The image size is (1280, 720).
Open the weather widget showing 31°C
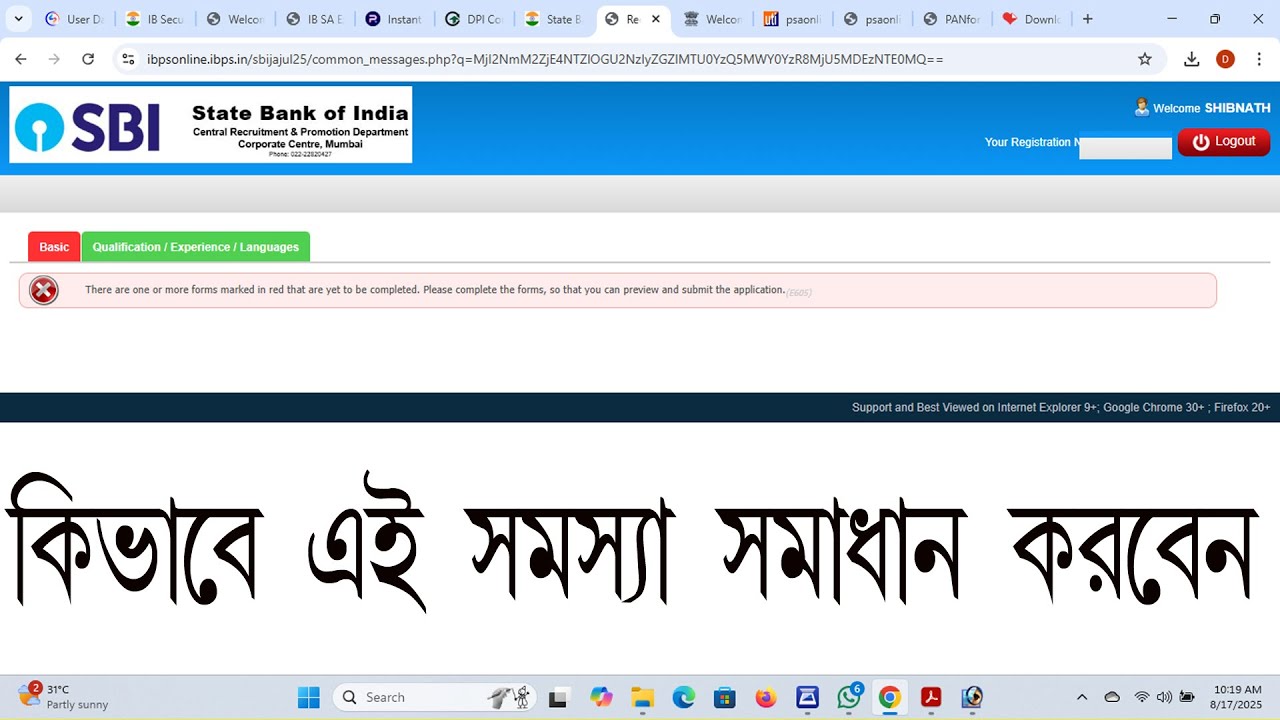(x=62, y=696)
